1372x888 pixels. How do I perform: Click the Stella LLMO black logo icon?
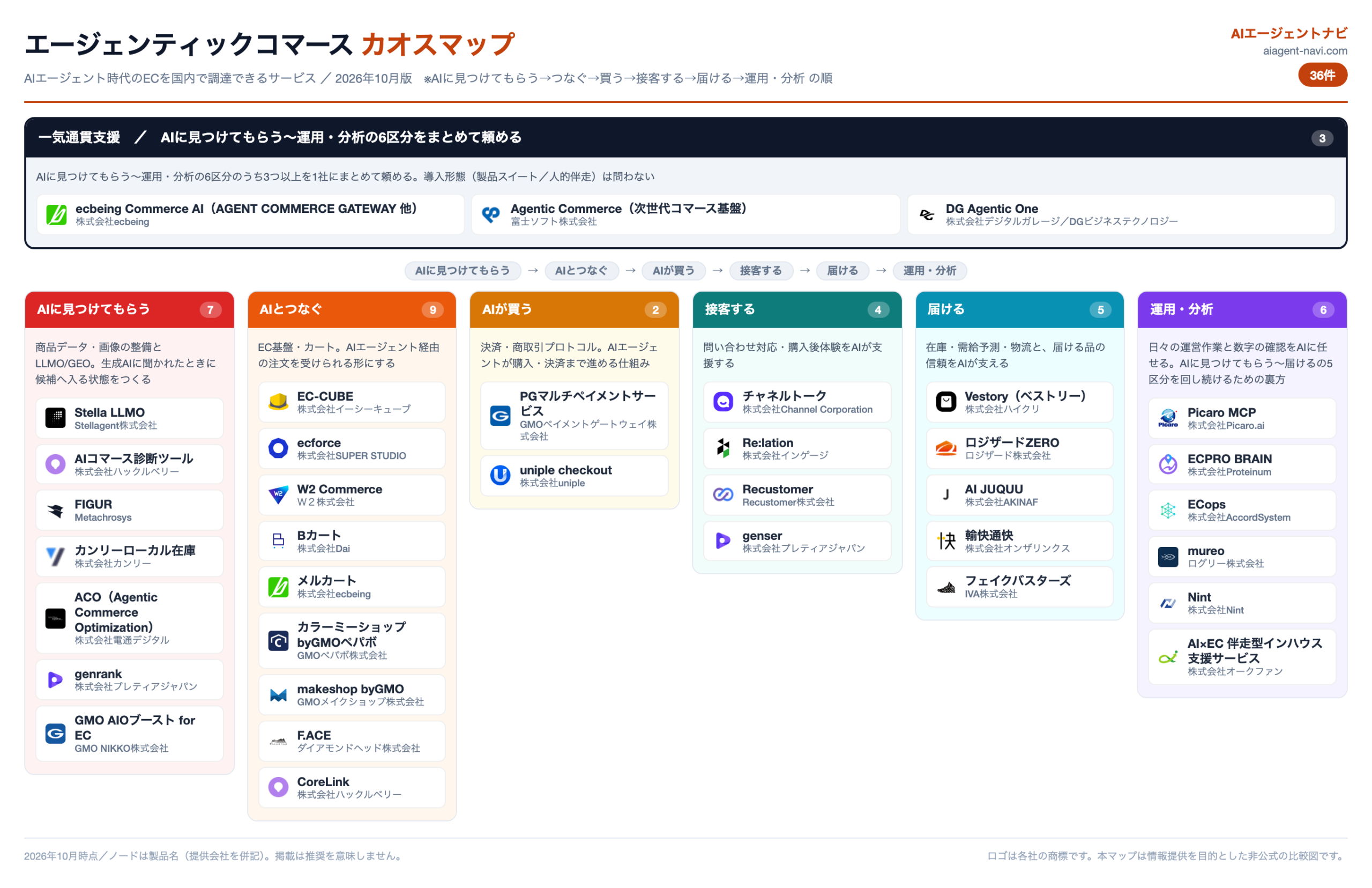point(55,418)
